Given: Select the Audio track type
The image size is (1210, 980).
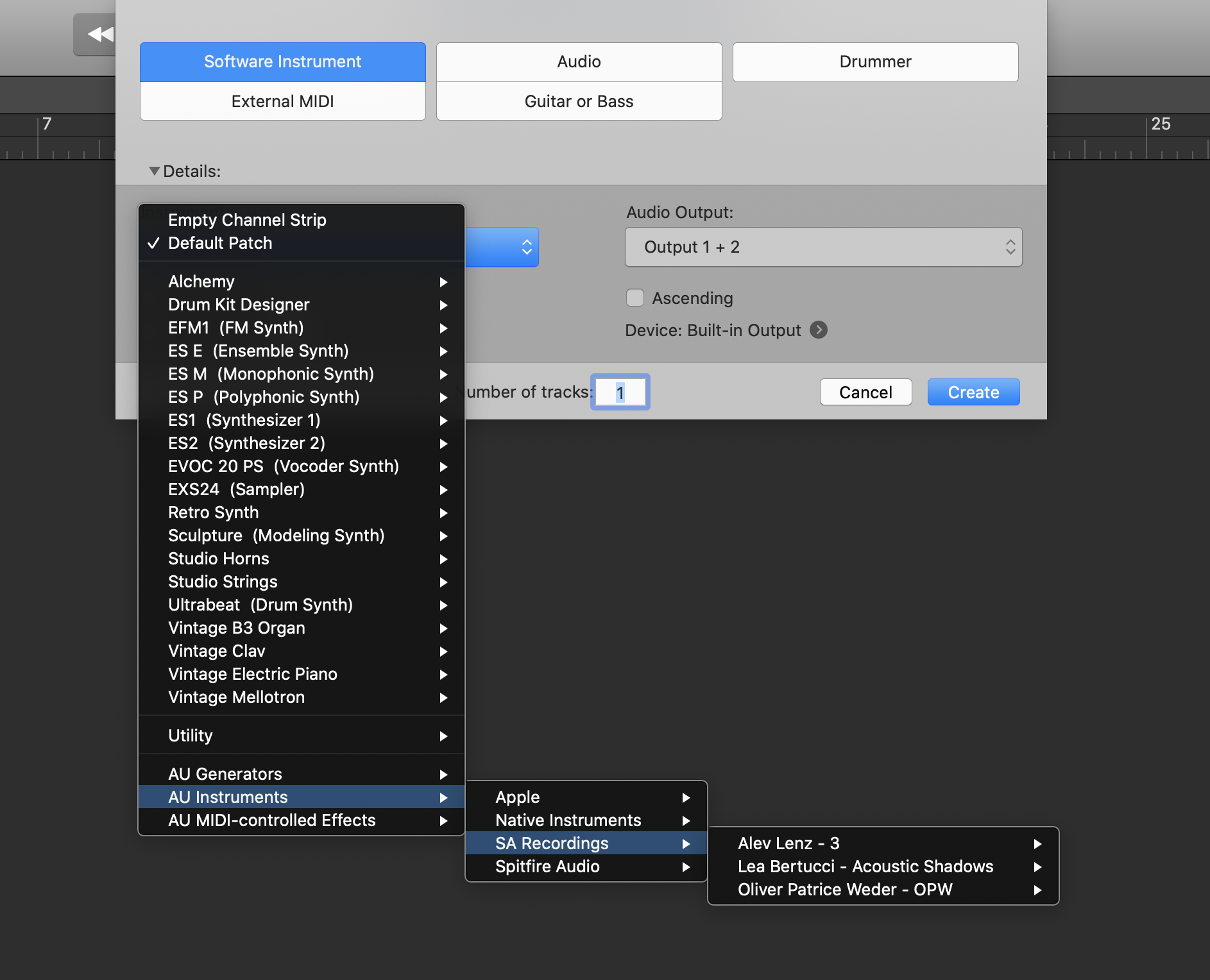Looking at the screenshot, I should [579, 62].
